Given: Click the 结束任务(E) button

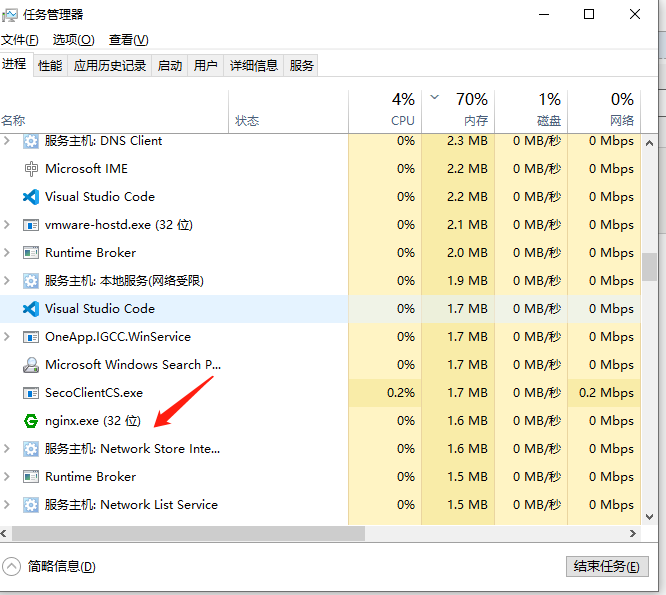Looking at the screenshot, I should pyautogui.click(x=607, y=567).
